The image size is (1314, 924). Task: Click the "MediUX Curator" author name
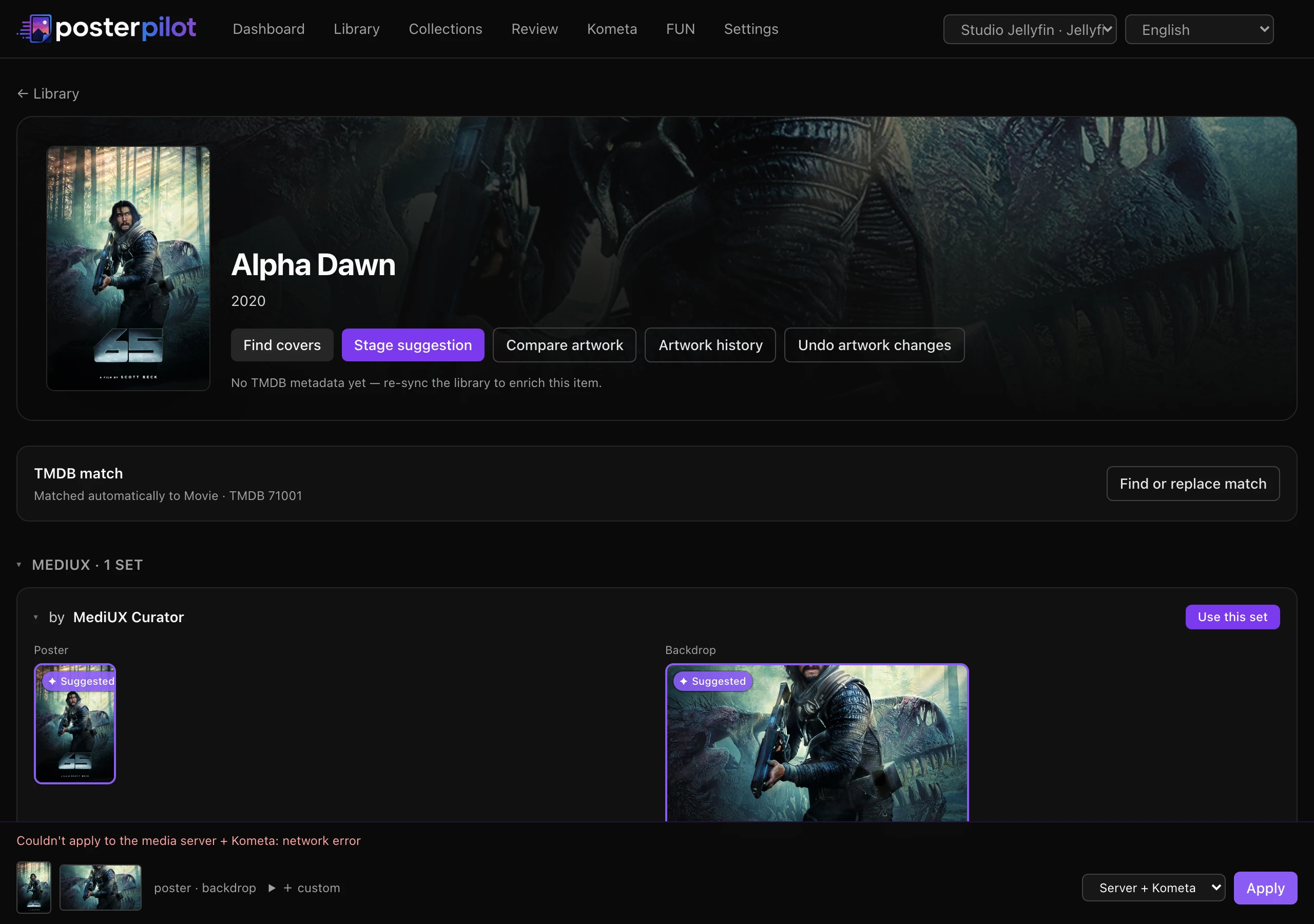pyautogui.click(x=128, y=617)
